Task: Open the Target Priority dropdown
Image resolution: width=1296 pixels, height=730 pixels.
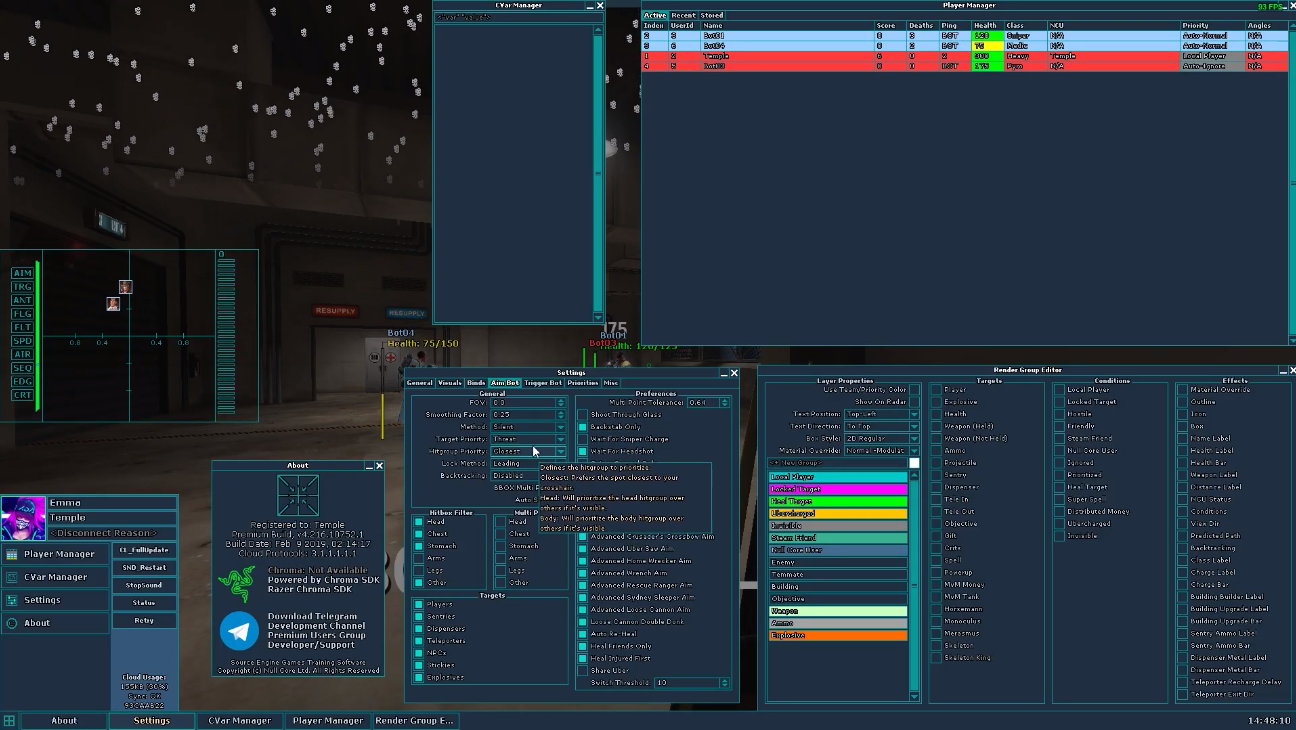Action: (528, 439)
